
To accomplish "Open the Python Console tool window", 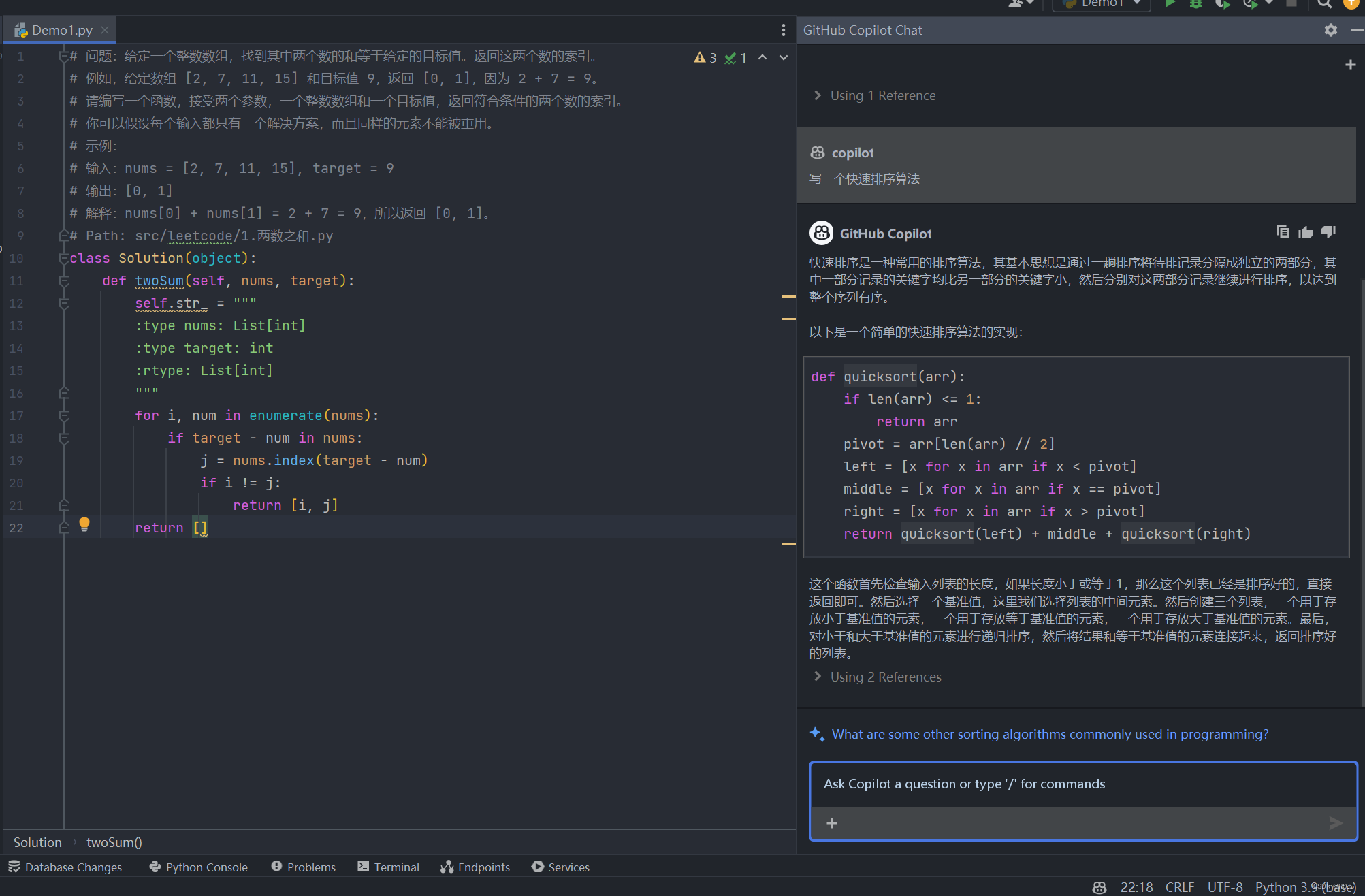I will (198, 867).
